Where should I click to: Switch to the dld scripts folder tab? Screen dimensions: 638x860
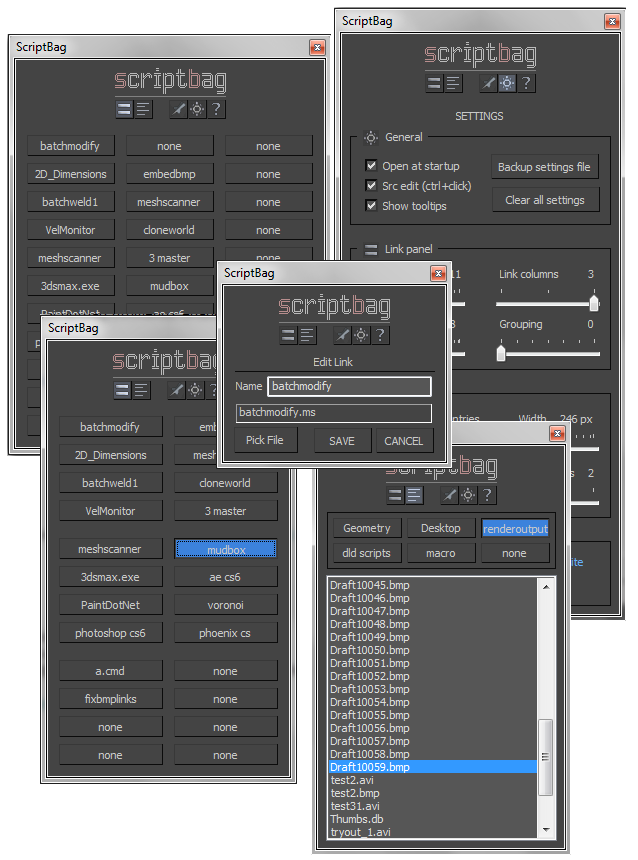click(367, 552)
